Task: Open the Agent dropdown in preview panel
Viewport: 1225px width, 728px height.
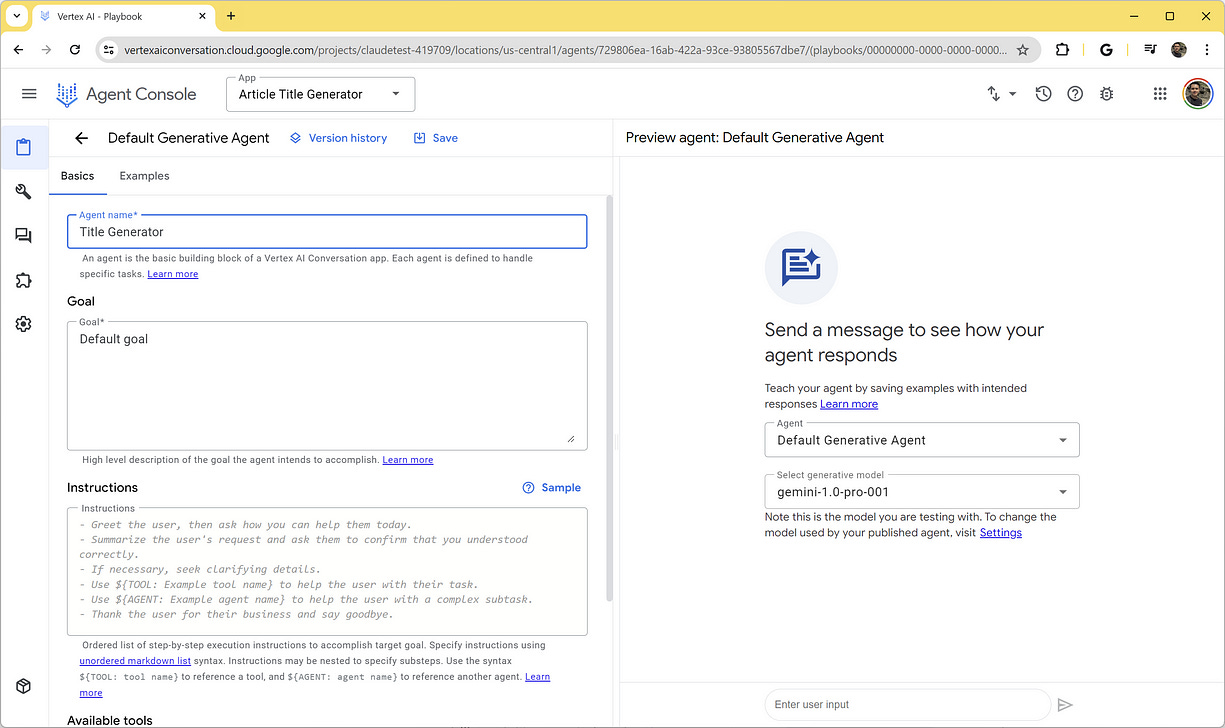Action: pos(920,439)
